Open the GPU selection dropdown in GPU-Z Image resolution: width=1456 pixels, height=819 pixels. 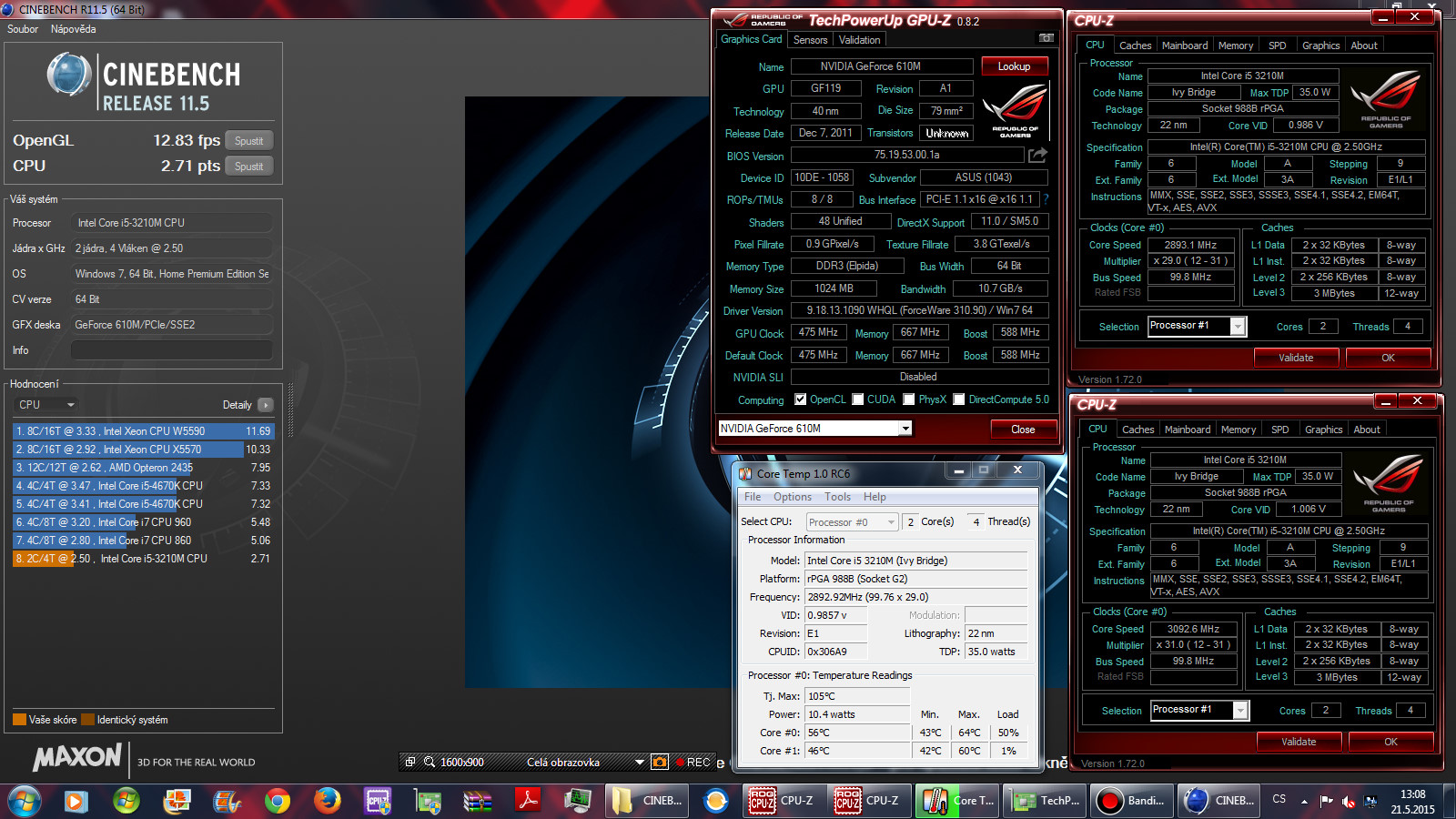(905, 429)
